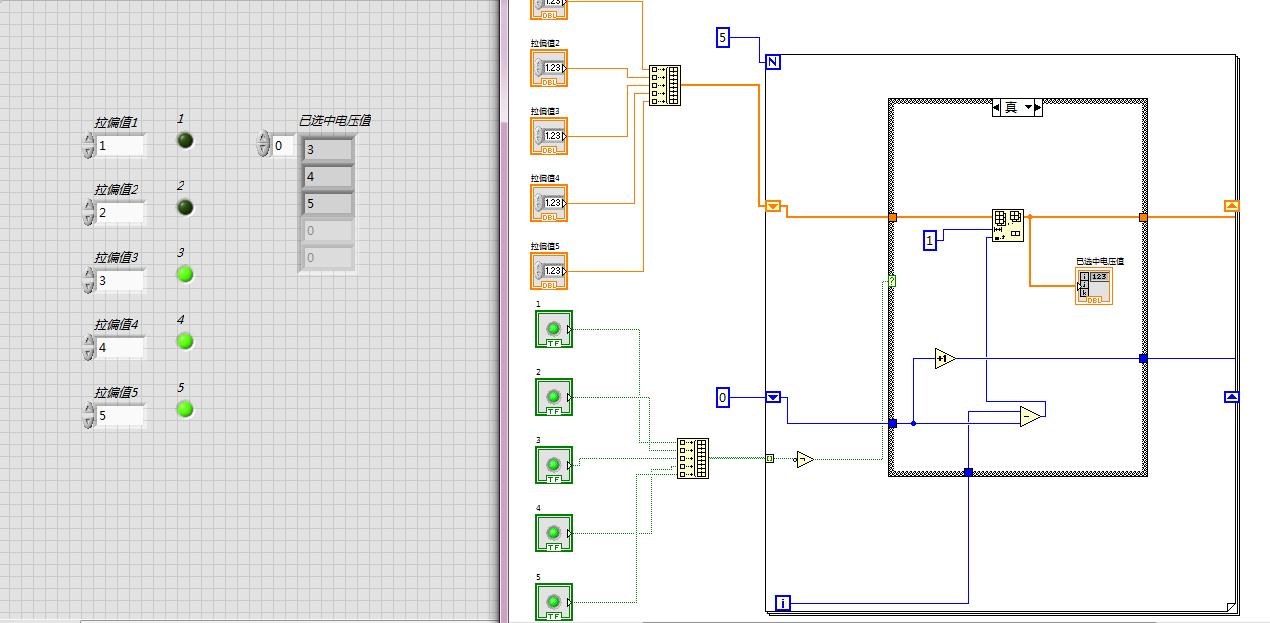1270x623 pixels.
Task: Click the increment function icon in the loop
Action: pyautogui.click(x=946, y=358)
